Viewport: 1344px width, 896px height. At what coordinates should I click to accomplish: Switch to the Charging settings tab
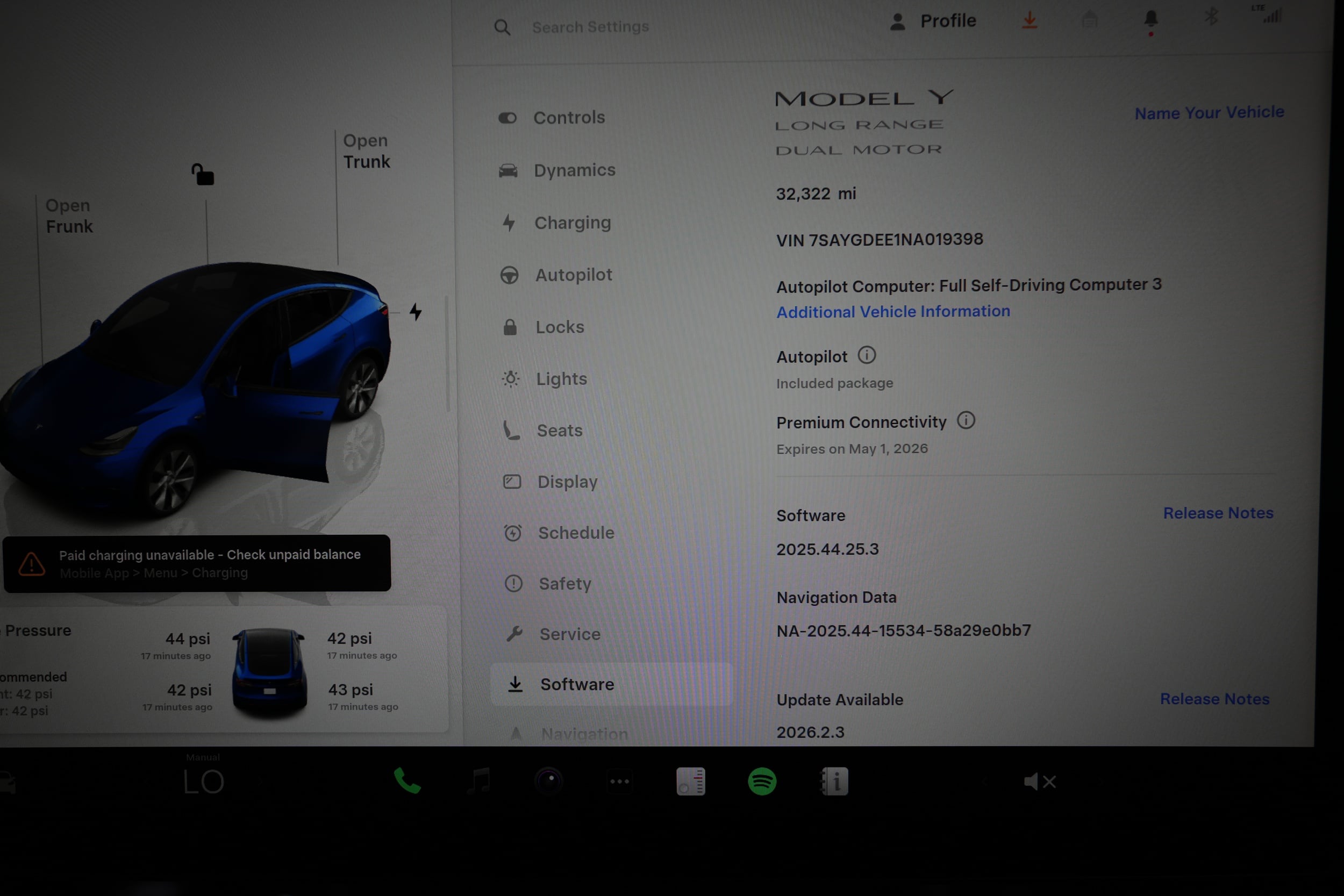pyautogui.click(x=572, y=223)
